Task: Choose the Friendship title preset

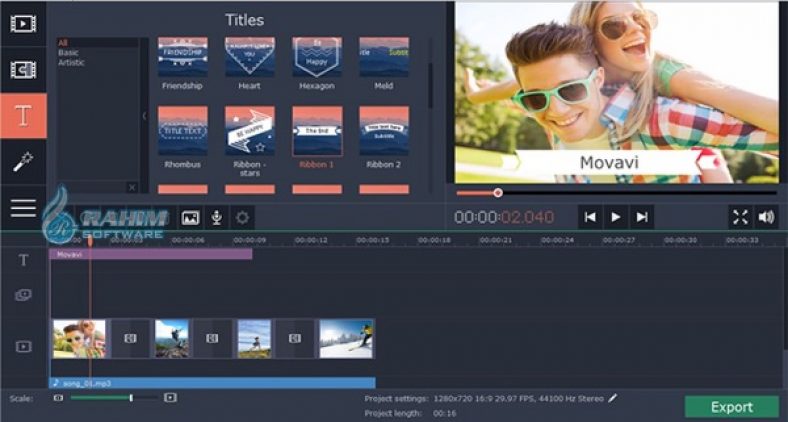Action: pyautogui.click(x=182, y=63)
